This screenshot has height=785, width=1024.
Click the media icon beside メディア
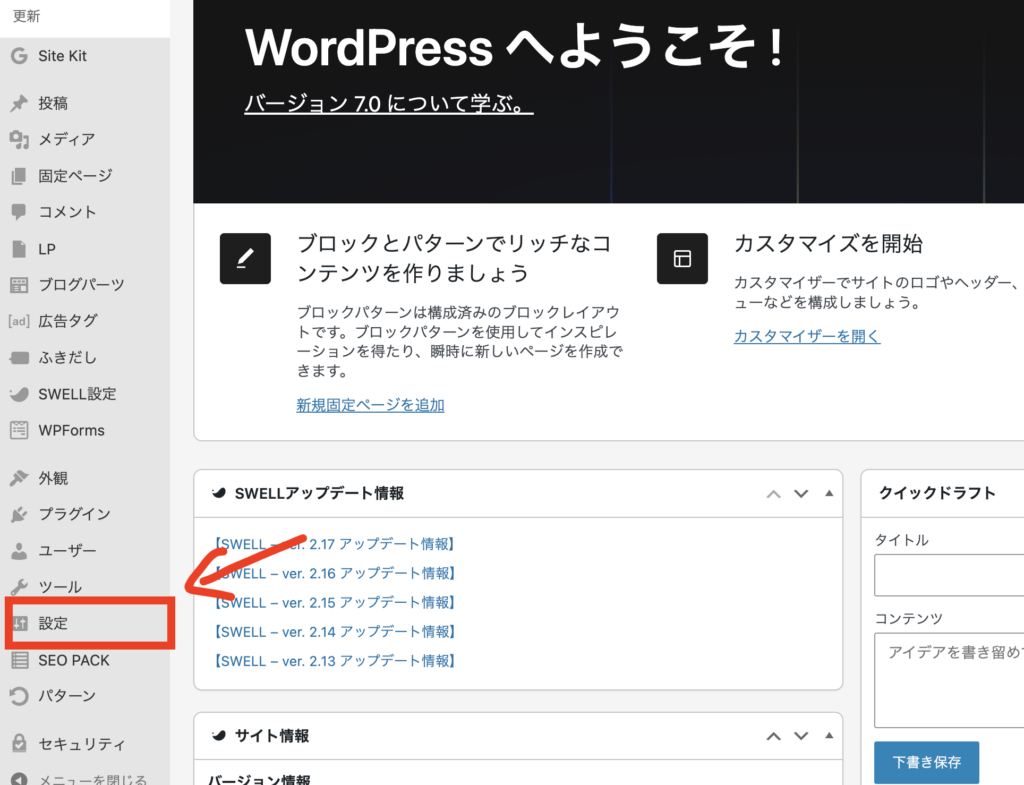19,139
